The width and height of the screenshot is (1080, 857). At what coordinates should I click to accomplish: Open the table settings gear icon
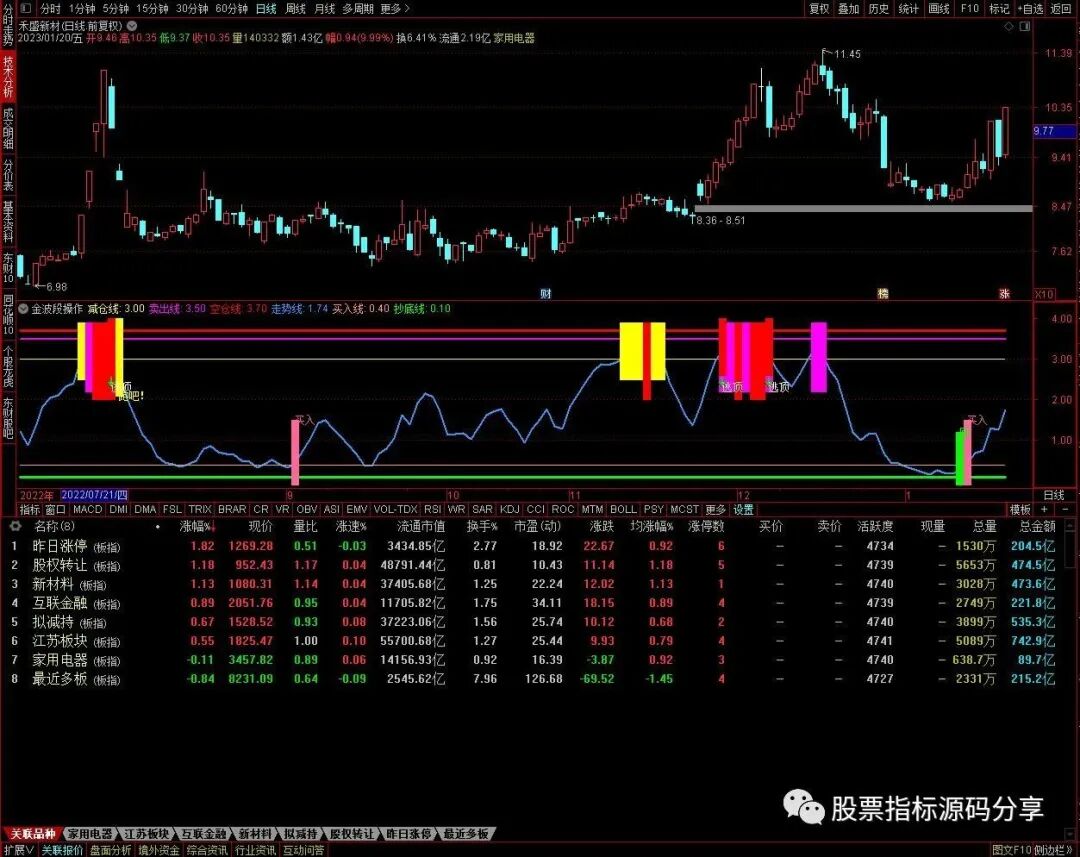(15, 526)
